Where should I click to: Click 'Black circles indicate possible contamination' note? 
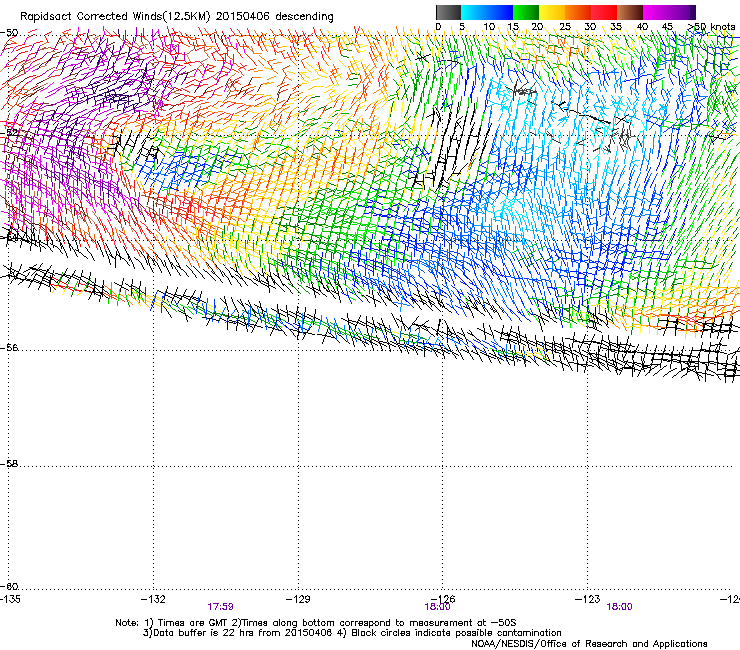[x=449, y=633]
